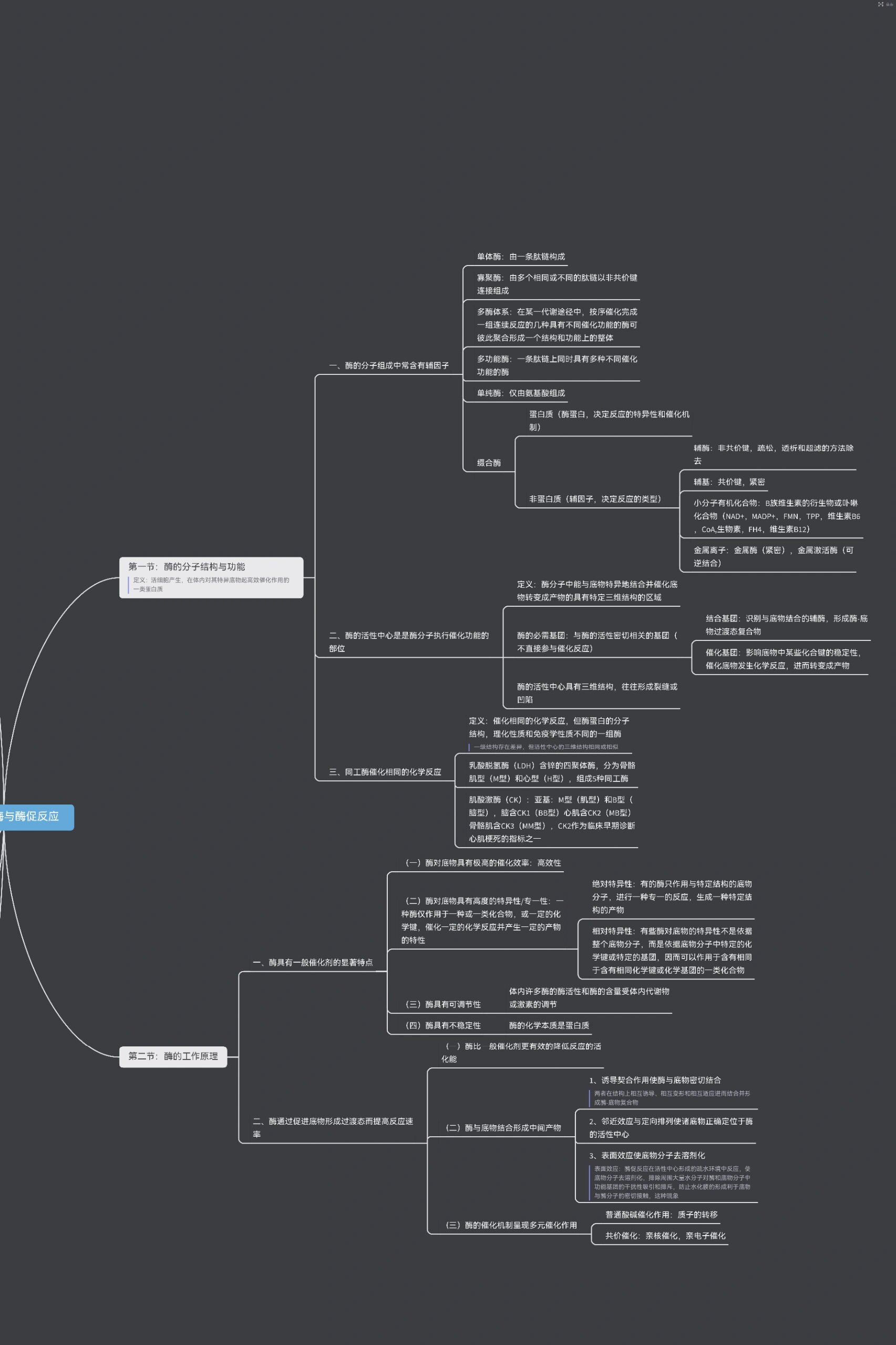Click node 相对特异性：有些酶对底物的特异性
Image resolution: width=896 pixels, height=1345 pixels.
point(672,951)
